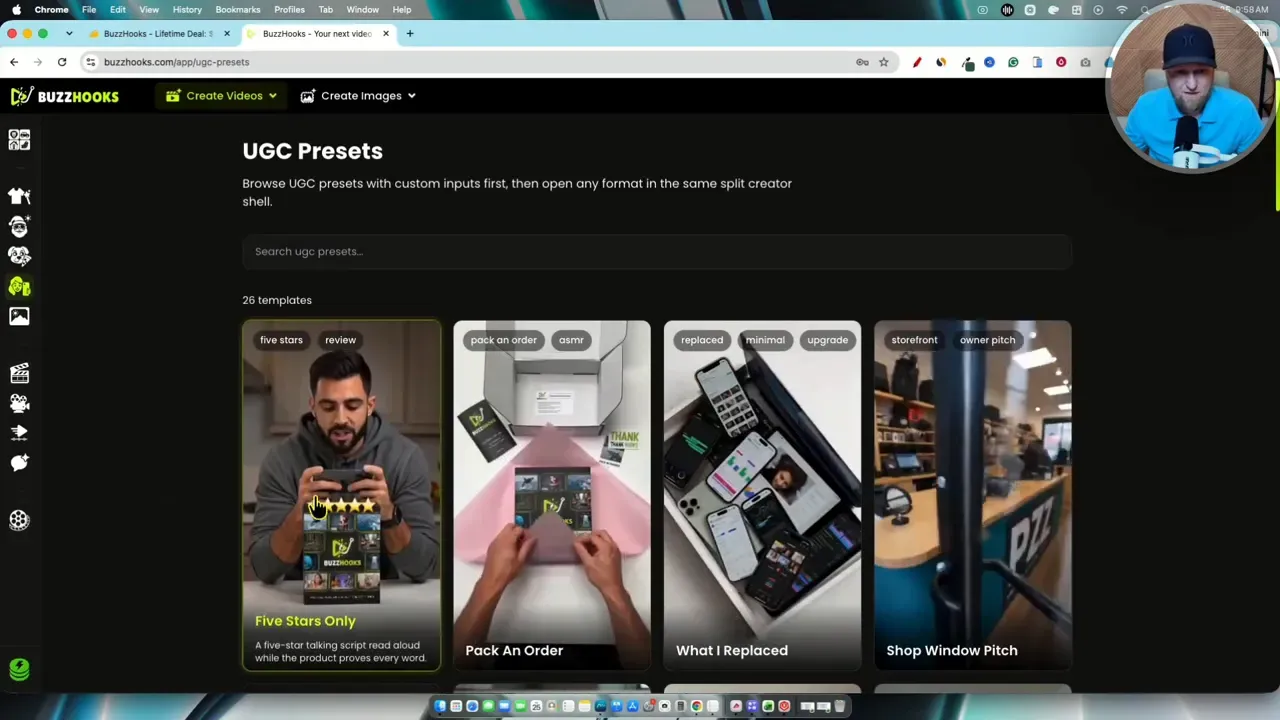
Task: Close the BuzzHooks Your next video tab
Action: click(x=386, y=34)
